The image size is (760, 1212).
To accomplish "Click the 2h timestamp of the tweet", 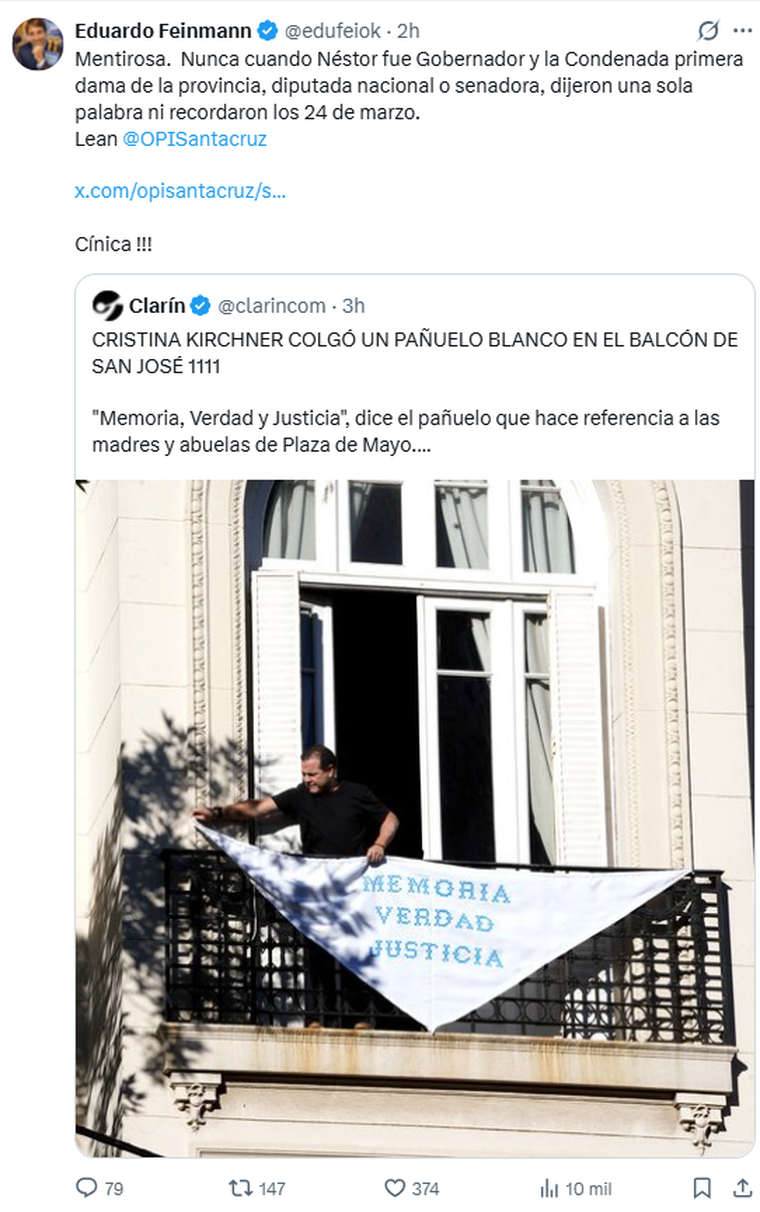I will (409, 31).
